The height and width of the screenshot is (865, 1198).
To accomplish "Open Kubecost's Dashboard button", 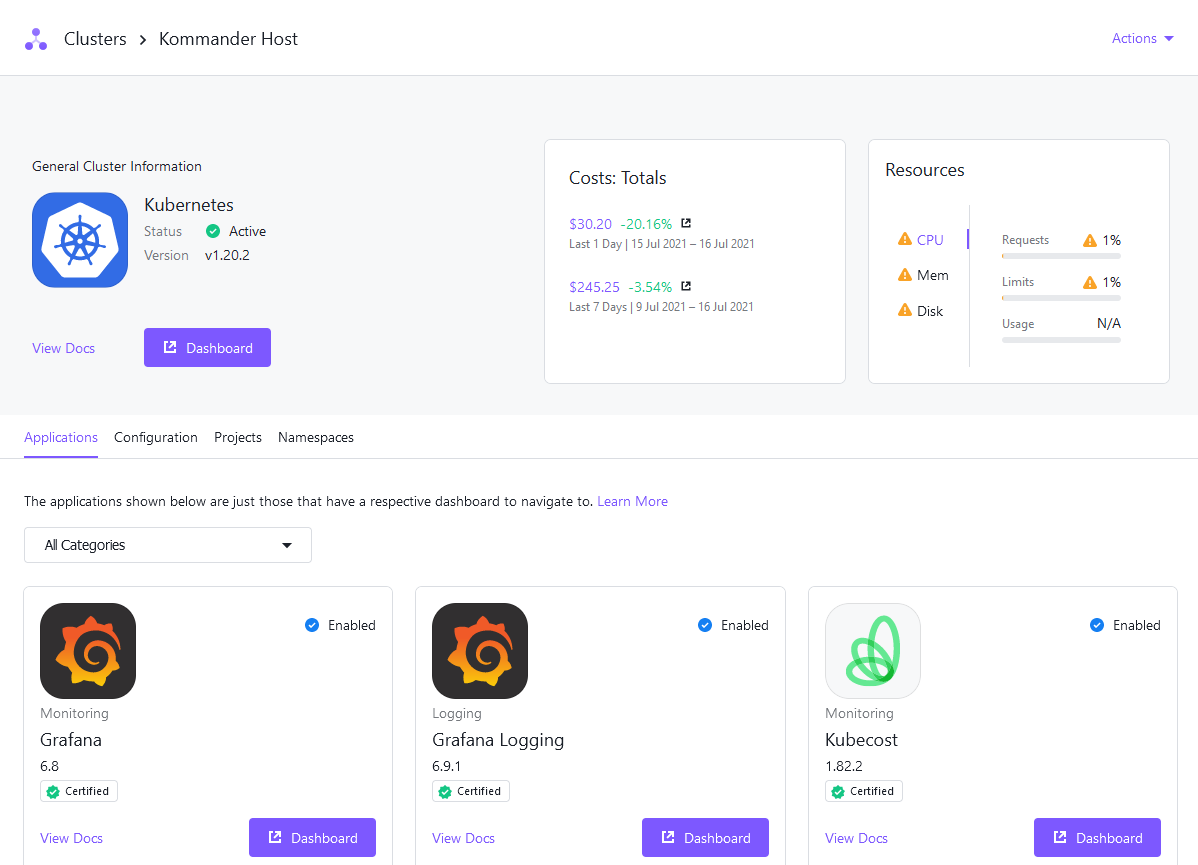I will [1097, 837].
